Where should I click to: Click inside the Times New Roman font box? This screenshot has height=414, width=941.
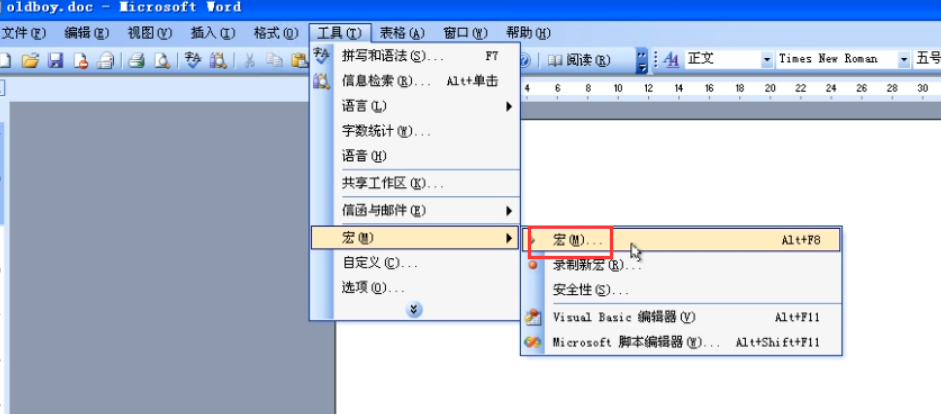pos(837,59)
